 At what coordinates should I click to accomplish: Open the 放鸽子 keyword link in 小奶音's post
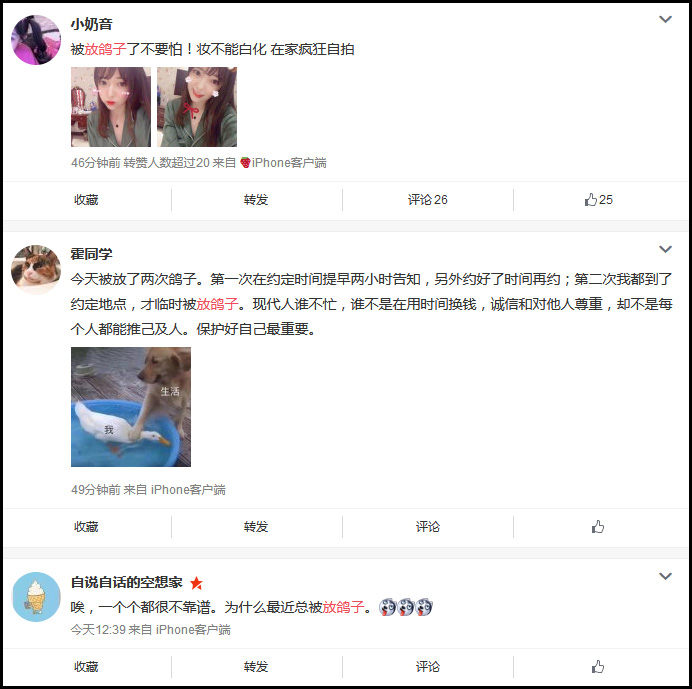pos(105,49)
